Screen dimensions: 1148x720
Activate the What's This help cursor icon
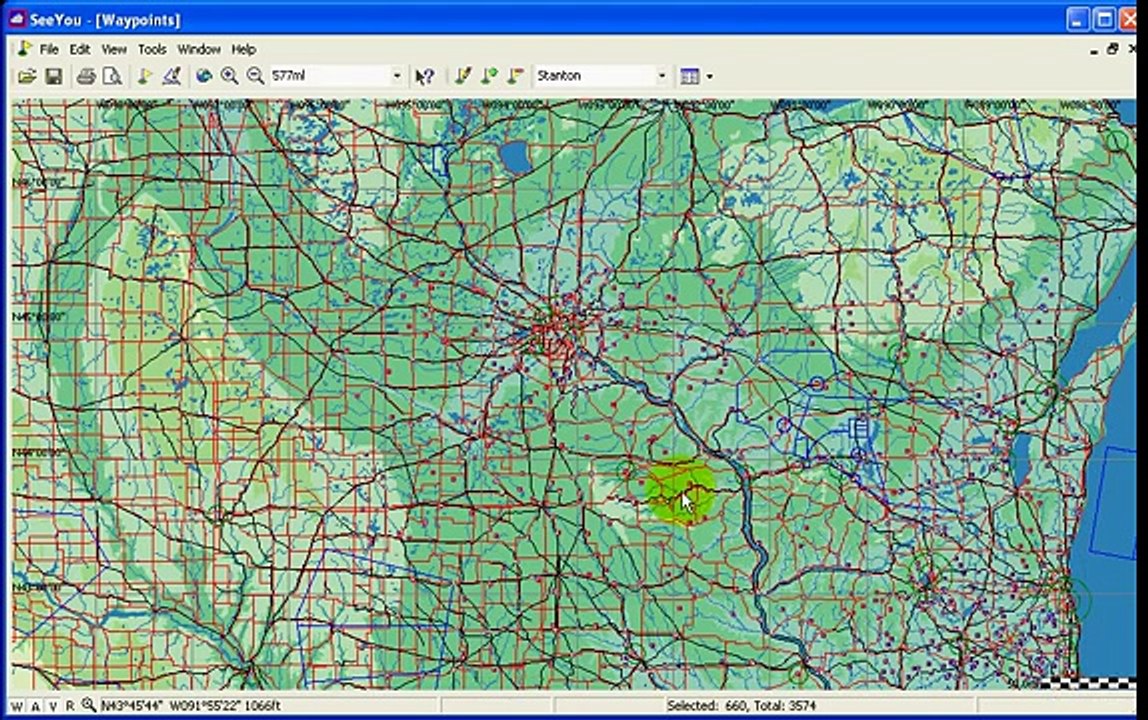pyautogui.click(x=425, y=75)
